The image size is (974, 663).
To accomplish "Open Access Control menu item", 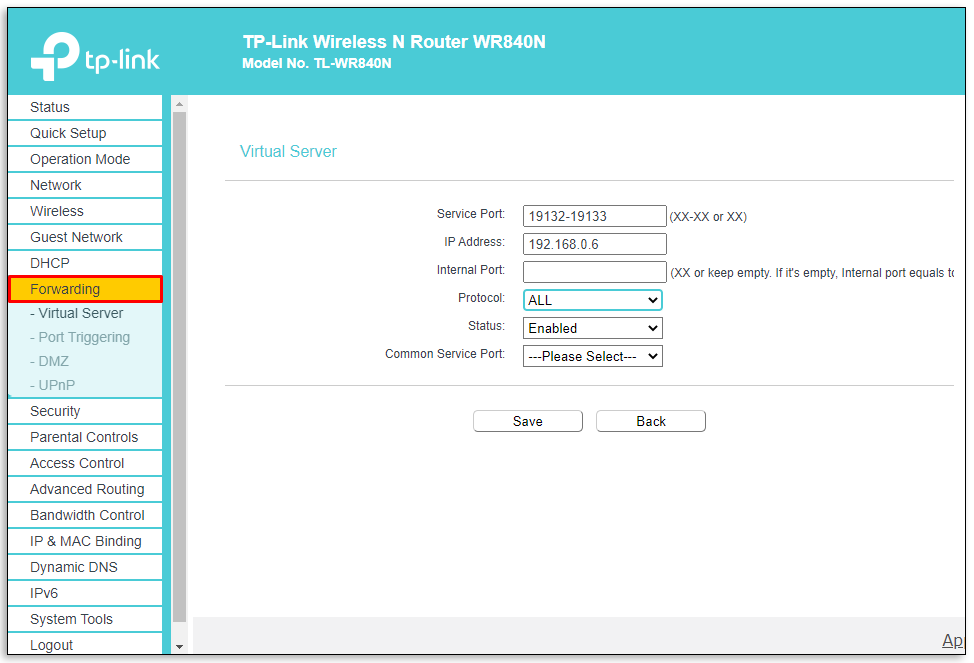I will pyautogui.click(x=85, y=464).
